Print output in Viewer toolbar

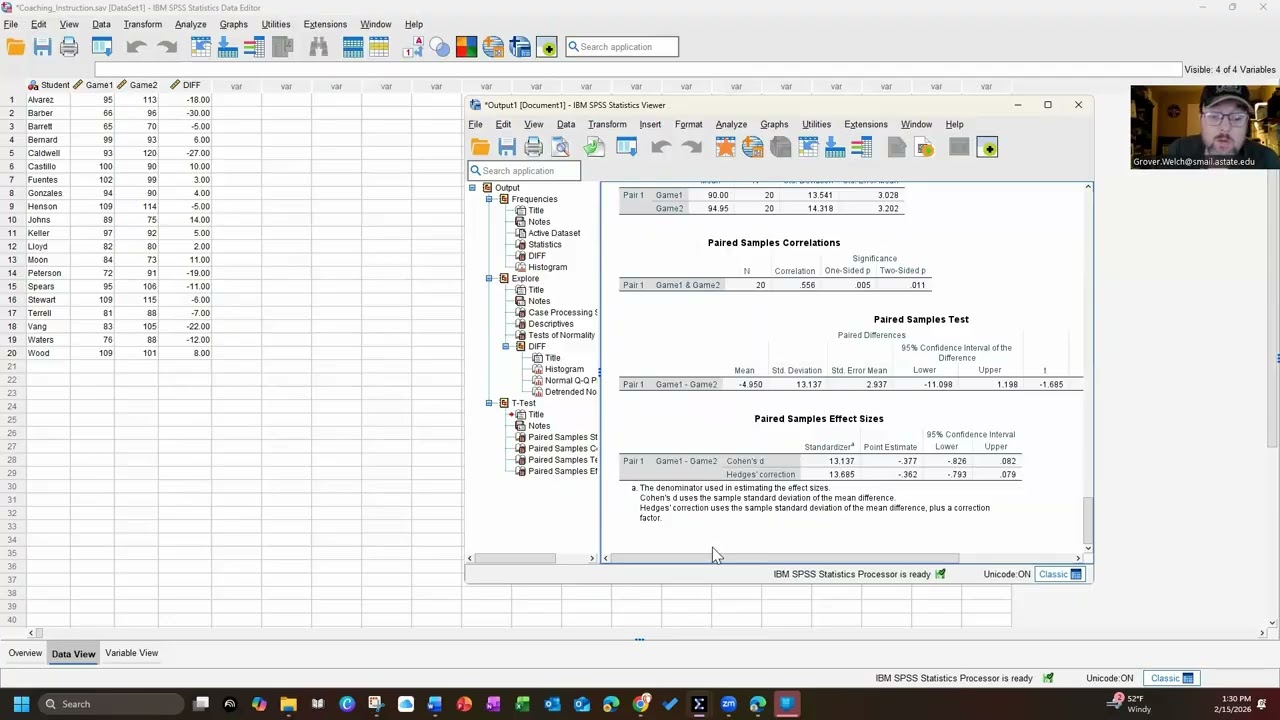(533, 148)
